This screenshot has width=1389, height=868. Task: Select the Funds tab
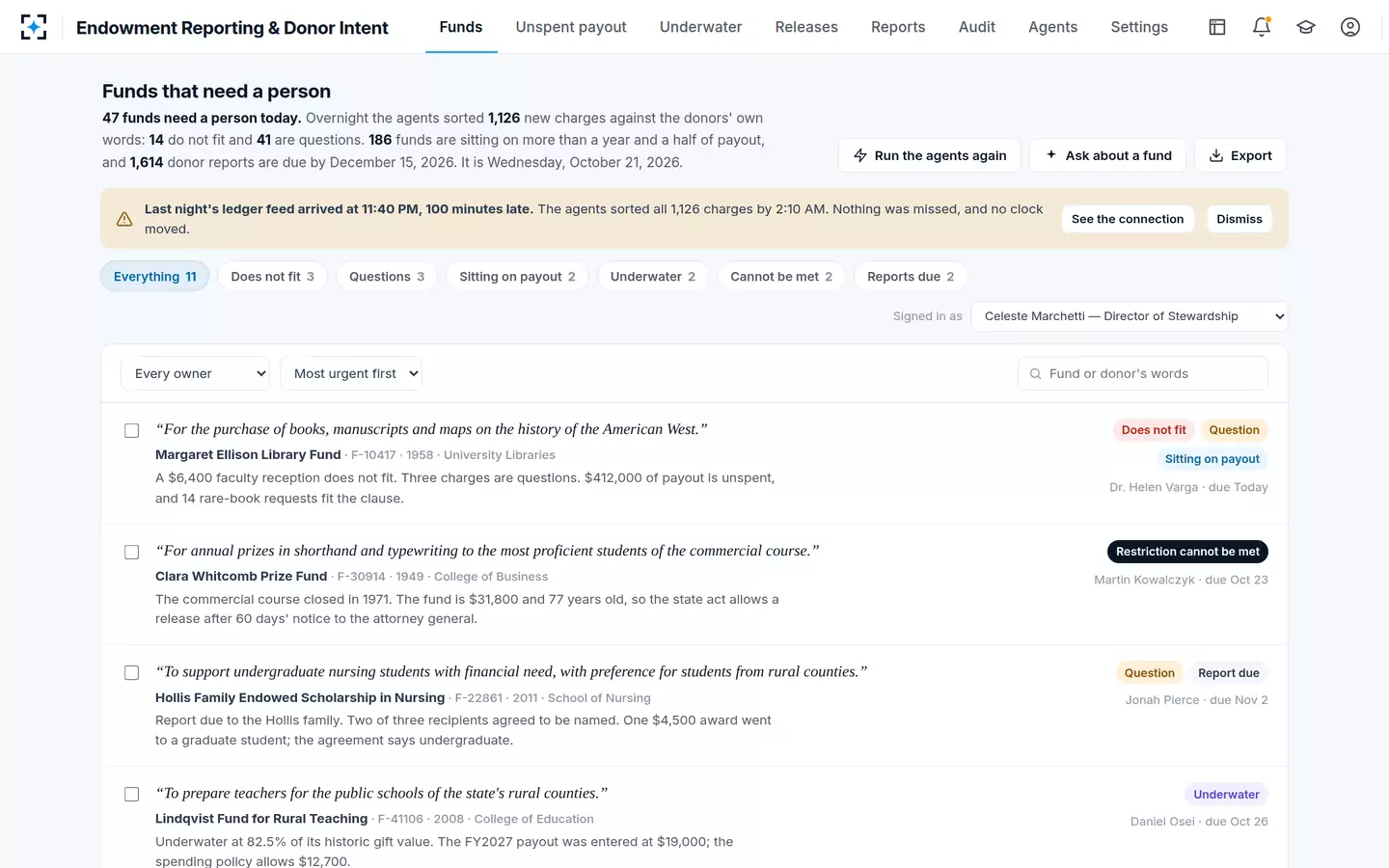coord(461,27)
